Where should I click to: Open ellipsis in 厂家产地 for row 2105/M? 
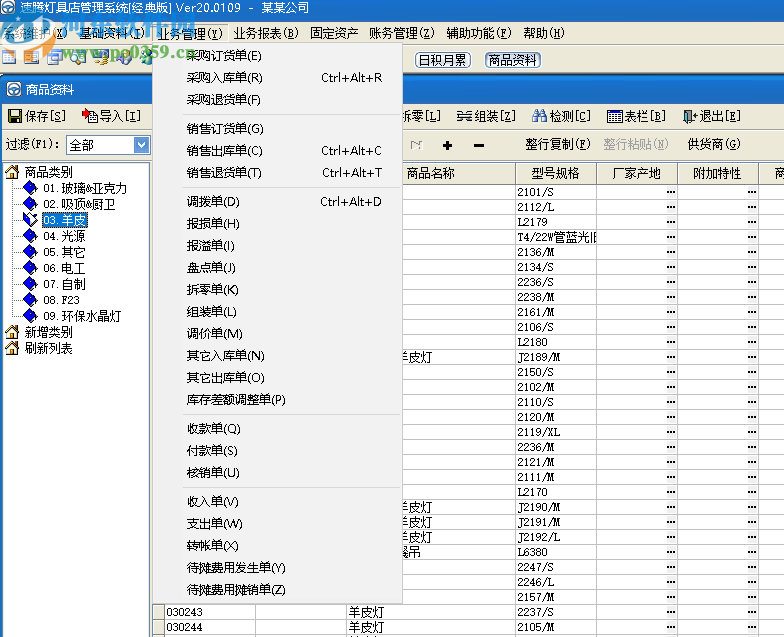[x=670, y=627]
